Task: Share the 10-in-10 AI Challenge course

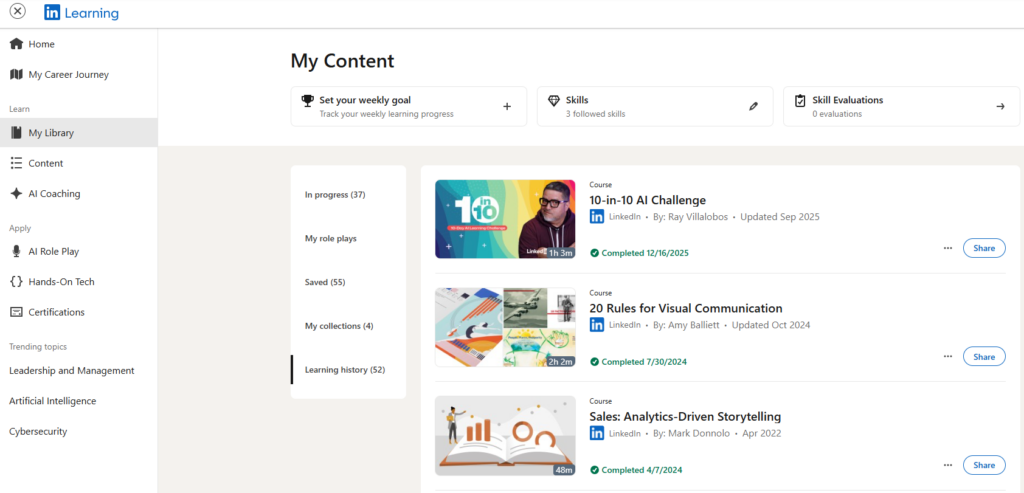Action: (x=984, y=248)
